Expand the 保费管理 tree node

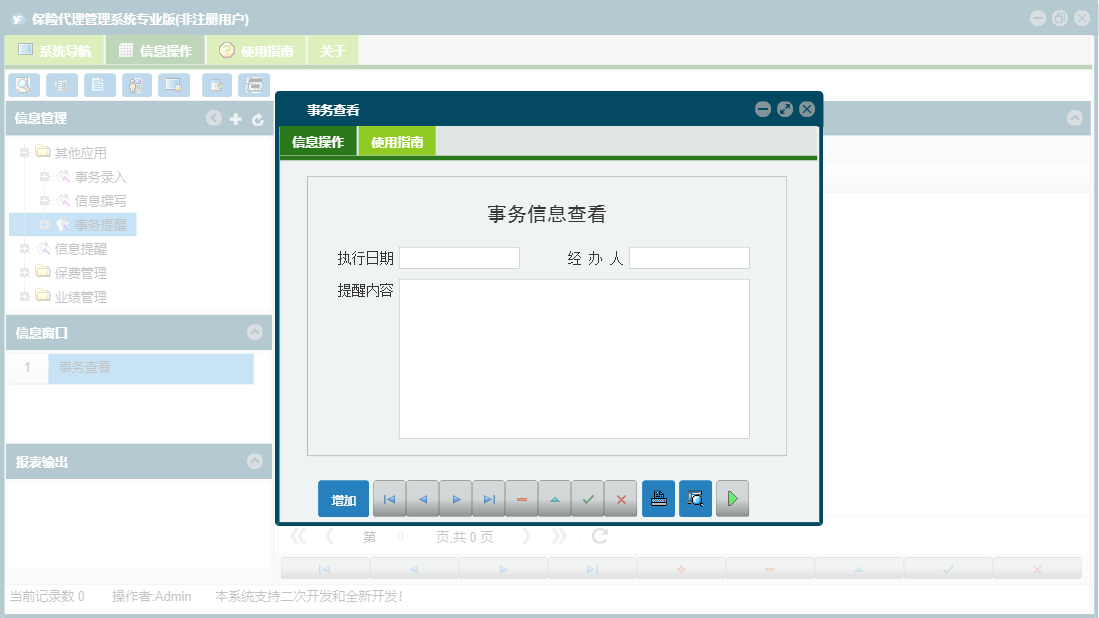tap(25, 273)
